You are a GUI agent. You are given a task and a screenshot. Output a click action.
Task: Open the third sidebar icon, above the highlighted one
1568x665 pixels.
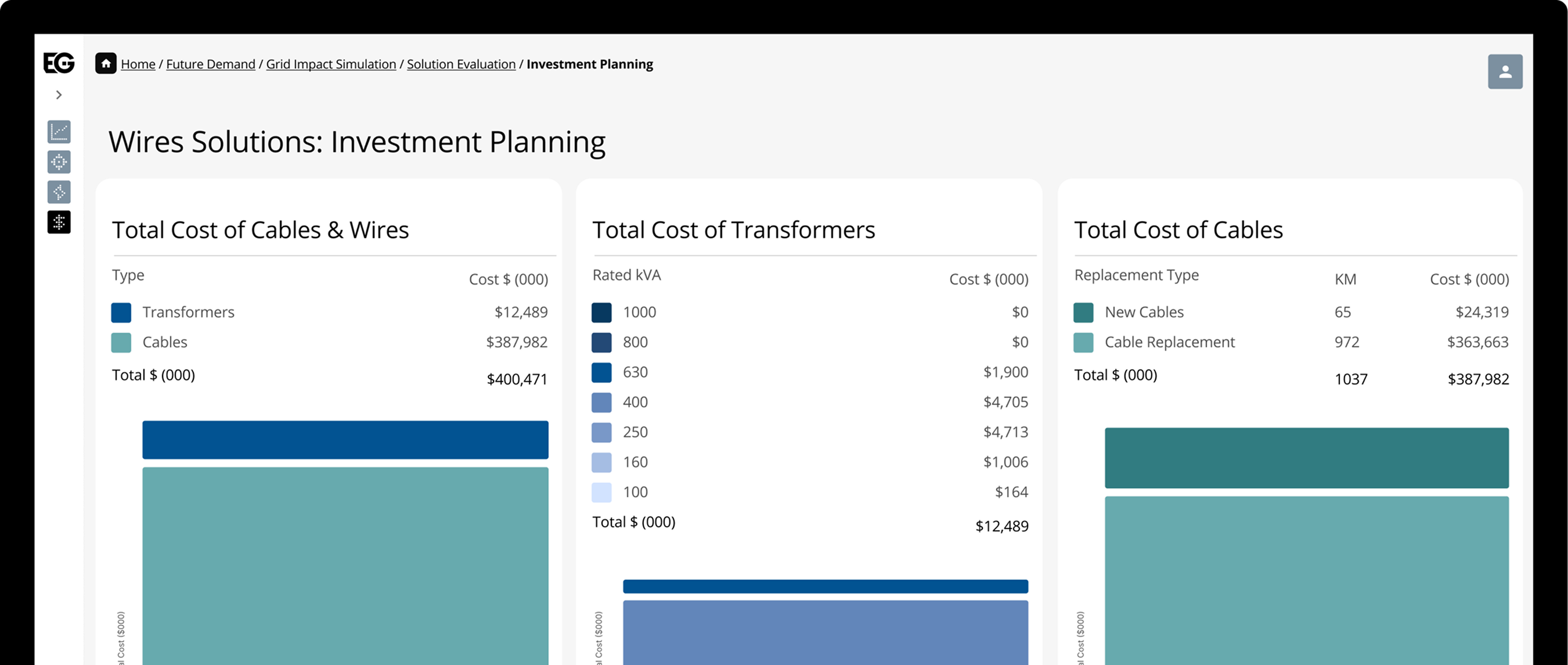(x=59, y=192)
